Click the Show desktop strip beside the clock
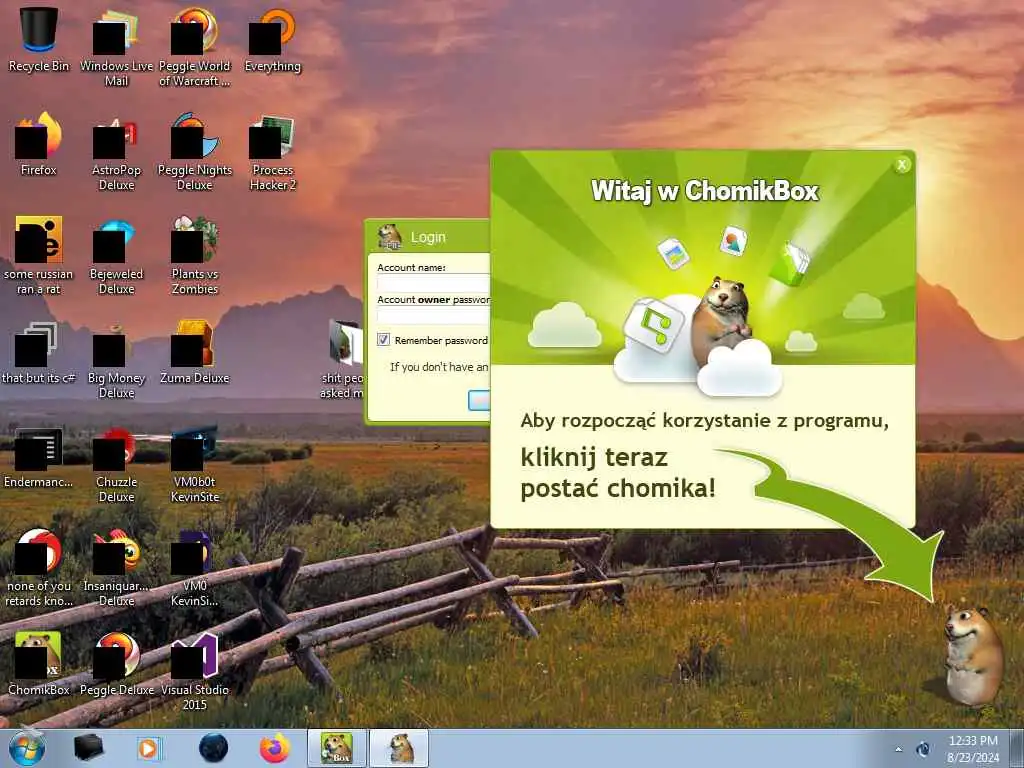Viewport: 1024px width, 768px height. pyautogui.click(x=1017, y=748)
